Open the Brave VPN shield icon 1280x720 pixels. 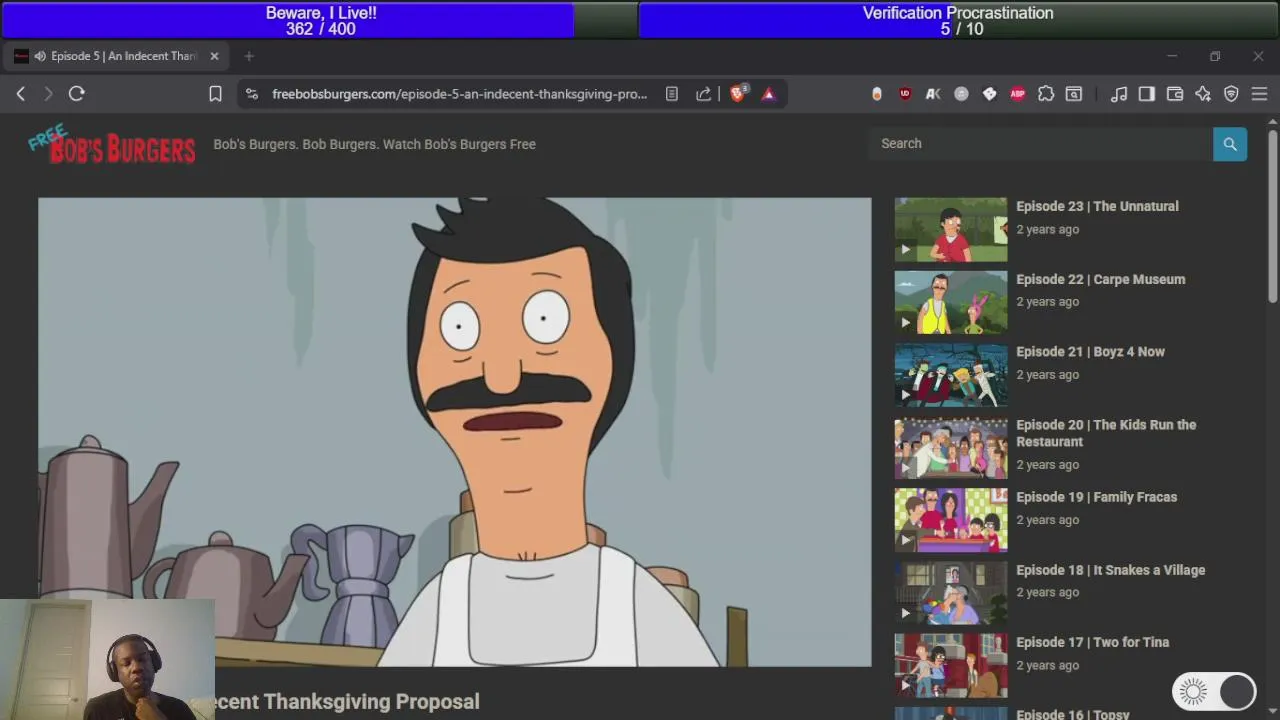pyautogui.click(x=1231, y=94)
